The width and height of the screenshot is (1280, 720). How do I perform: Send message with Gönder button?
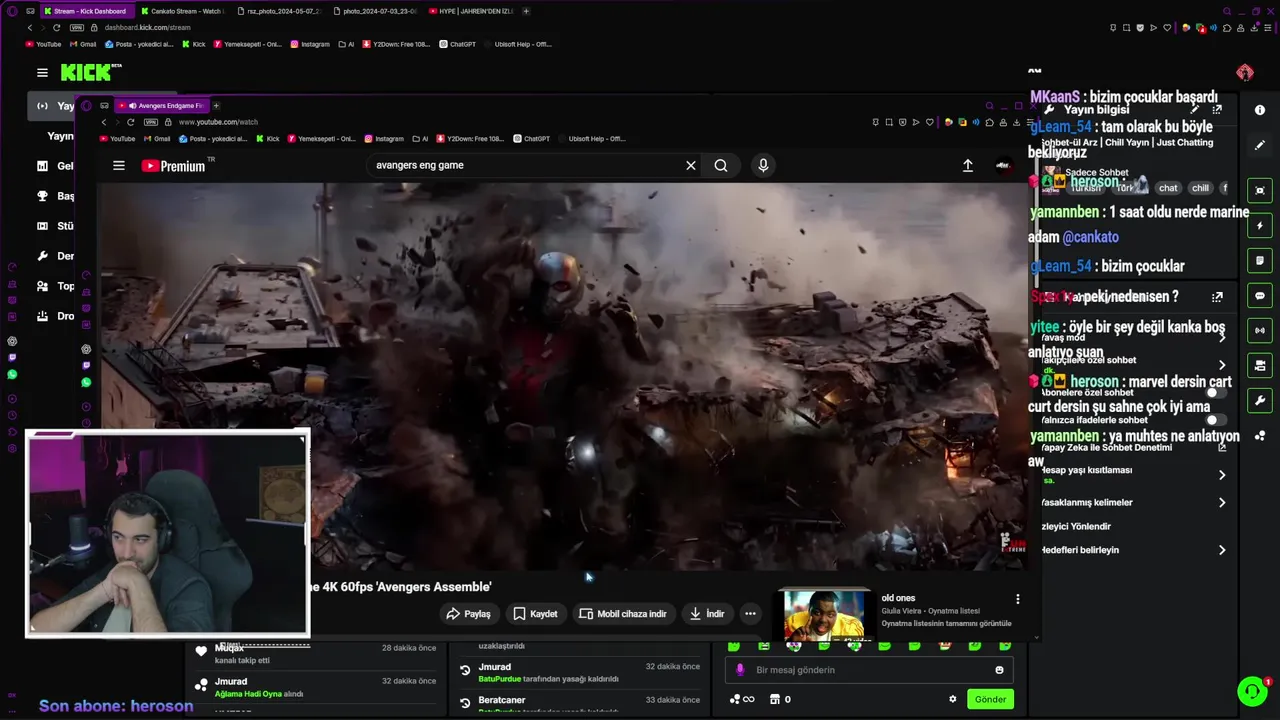[990, 699]
